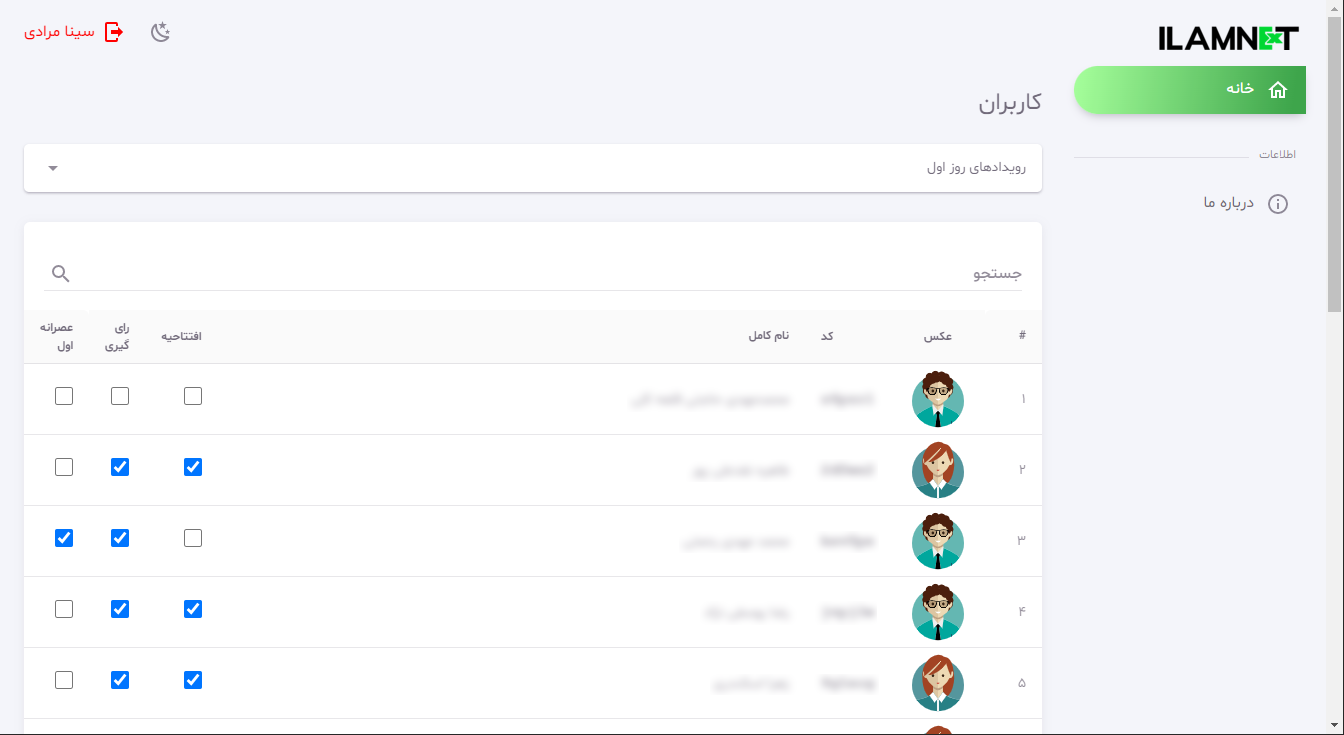Click the search magnifier icon

tap(60, 272)
